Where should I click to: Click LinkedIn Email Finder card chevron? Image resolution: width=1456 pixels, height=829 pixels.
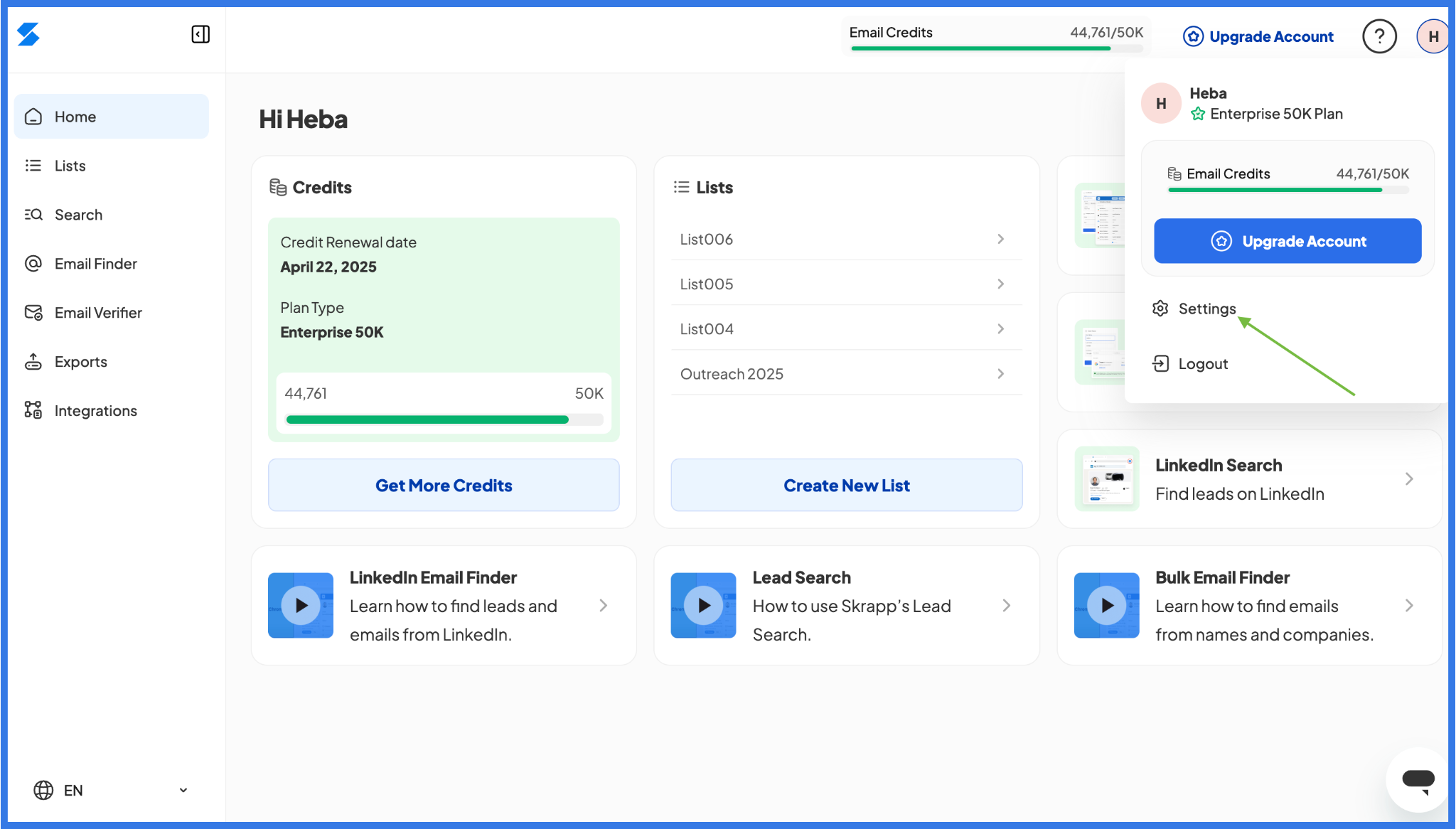[603, 605]
